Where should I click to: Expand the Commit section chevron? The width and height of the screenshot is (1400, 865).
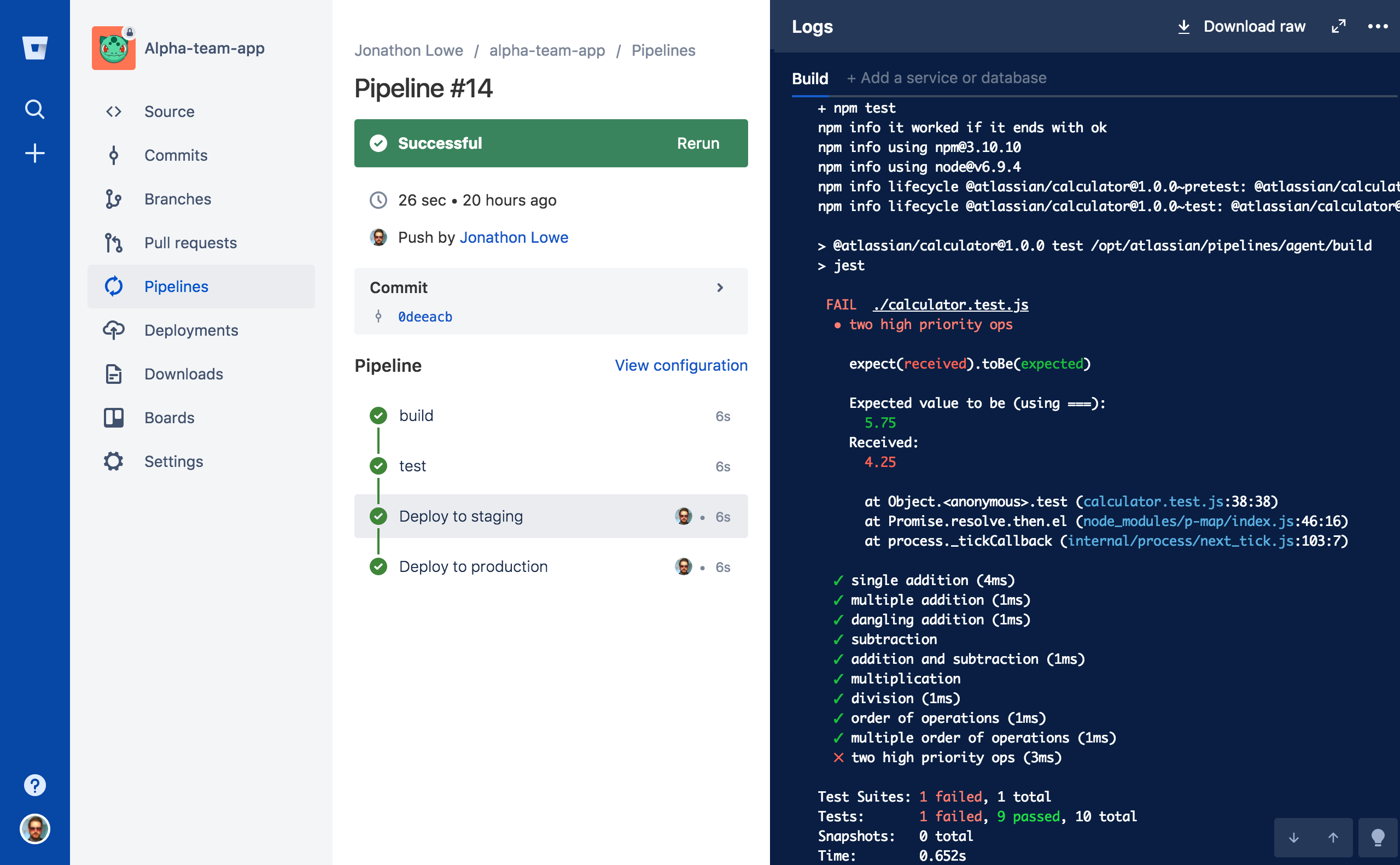tap(722, 287)
